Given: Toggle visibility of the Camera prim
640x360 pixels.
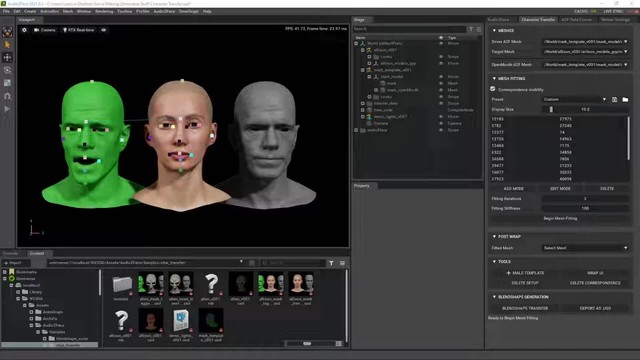Looking at the screenshot, I should pos(441,123).
